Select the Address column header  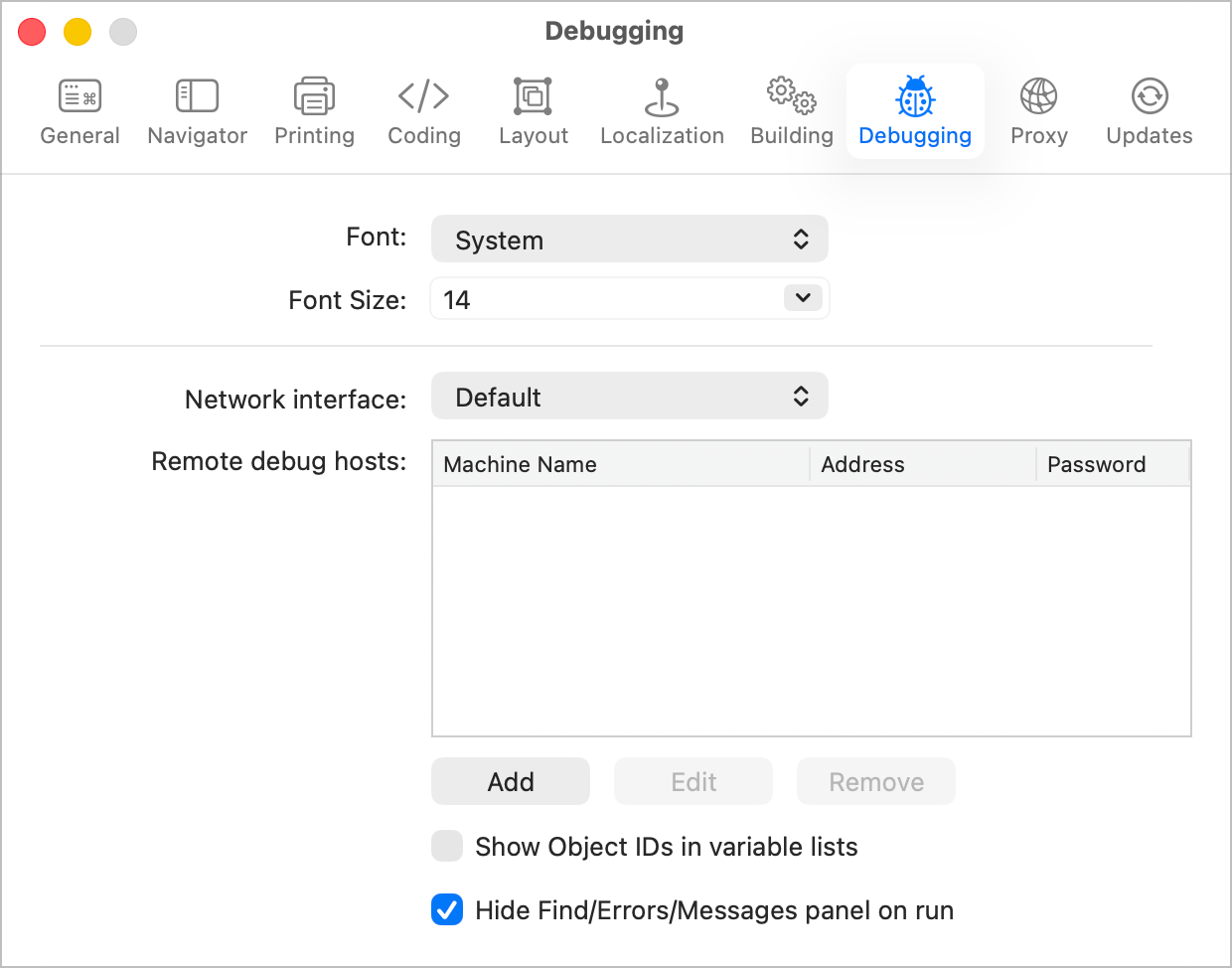tap(863, 464)
